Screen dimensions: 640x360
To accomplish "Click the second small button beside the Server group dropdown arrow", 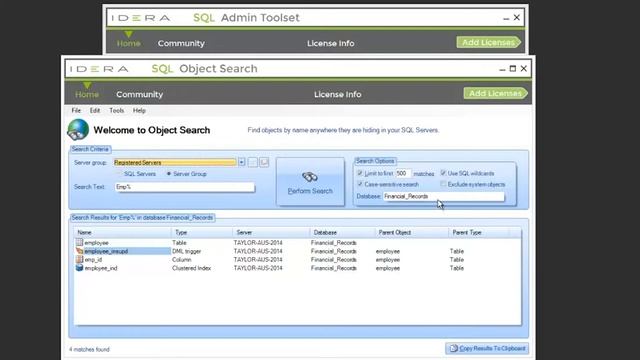I will (x=264, y=162).
